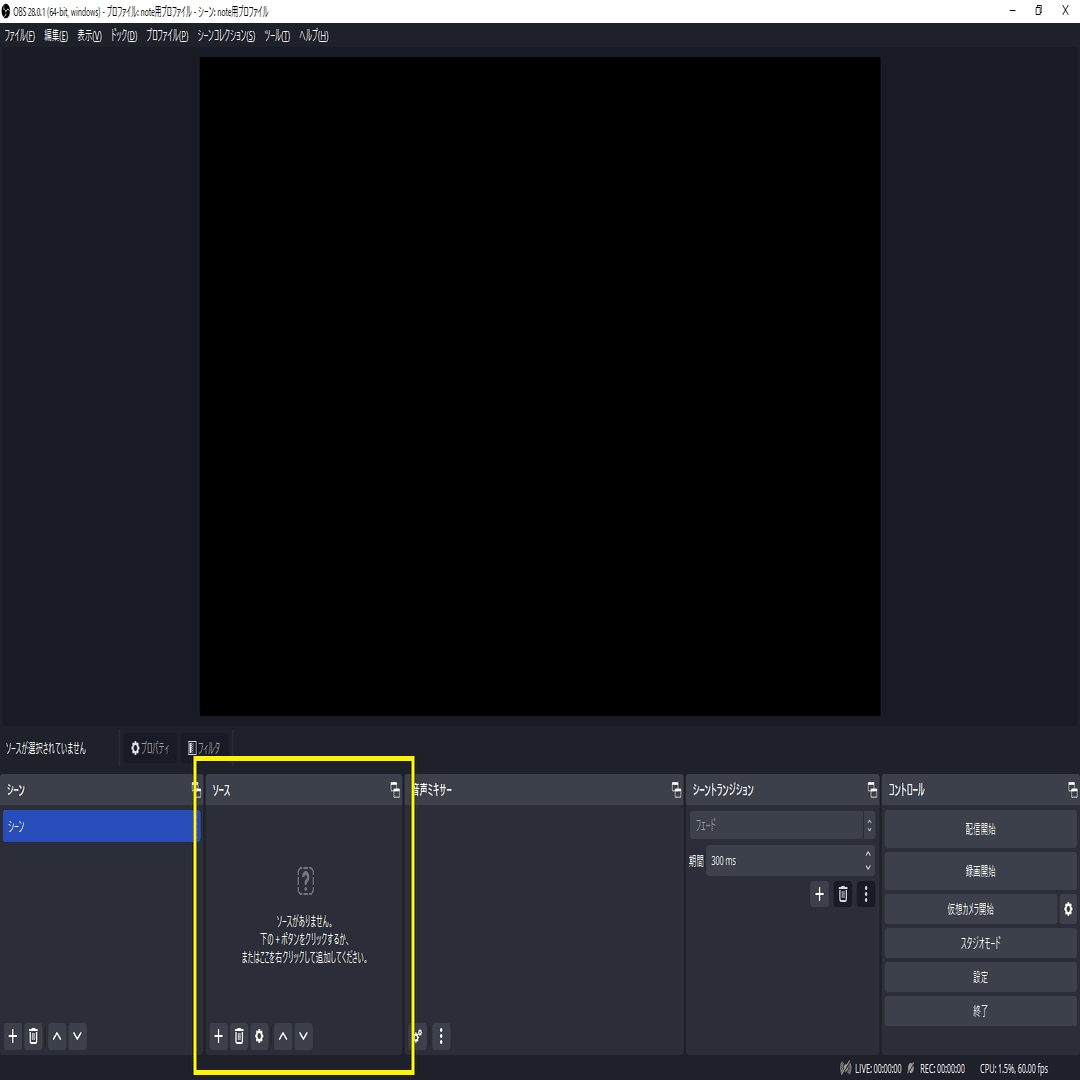Click move source up arrow icon
Screen dimensions: 1080x1080
pyautogui.click(x=283, y=1036)
